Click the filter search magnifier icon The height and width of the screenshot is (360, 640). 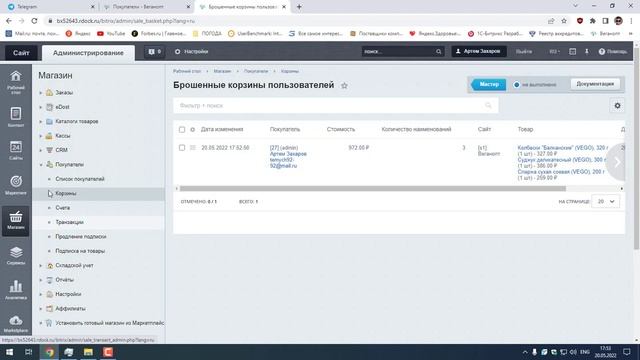coord(488,106)
